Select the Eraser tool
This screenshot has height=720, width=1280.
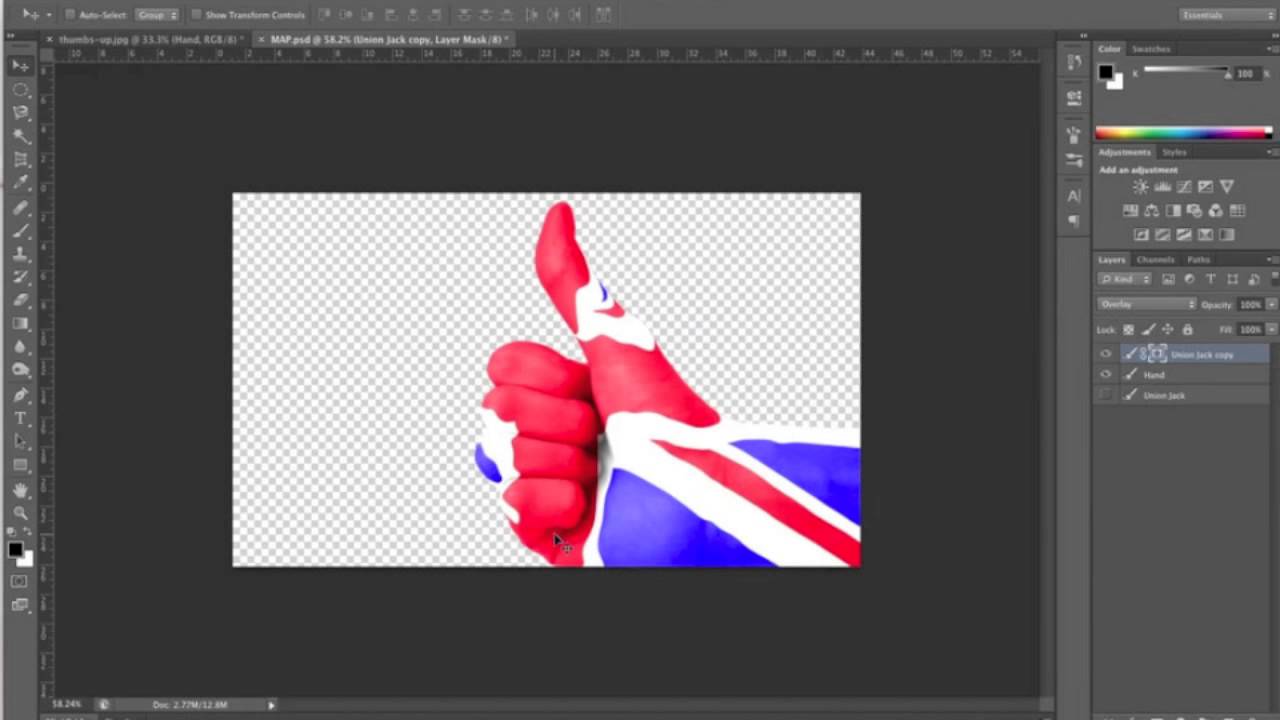pos(20,300)
